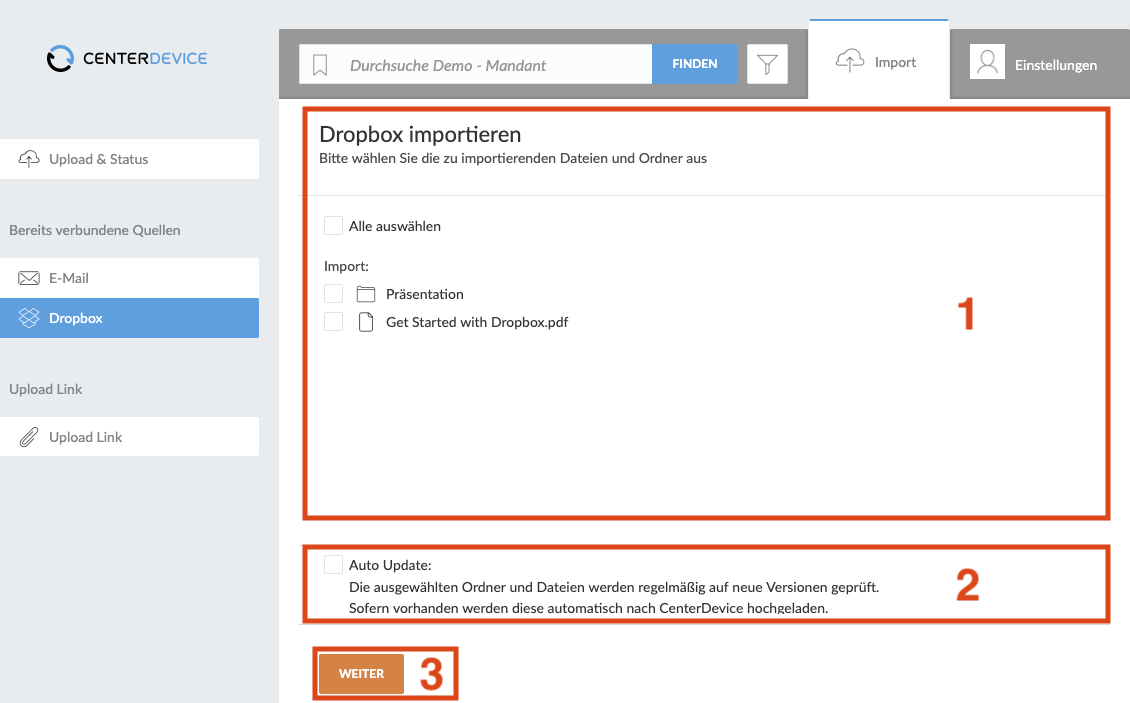The image size is (1130, 703).
Task: Click the Präsentation folder name
Action: click(424, 294)
